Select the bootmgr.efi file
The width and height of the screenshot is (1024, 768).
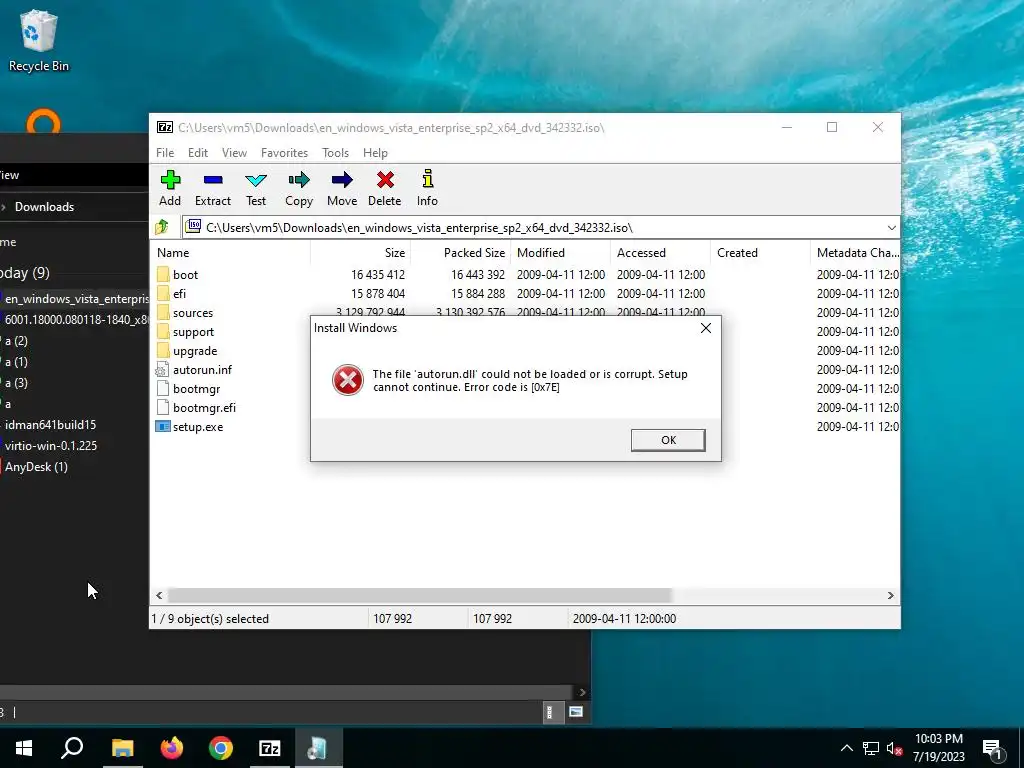204,408
